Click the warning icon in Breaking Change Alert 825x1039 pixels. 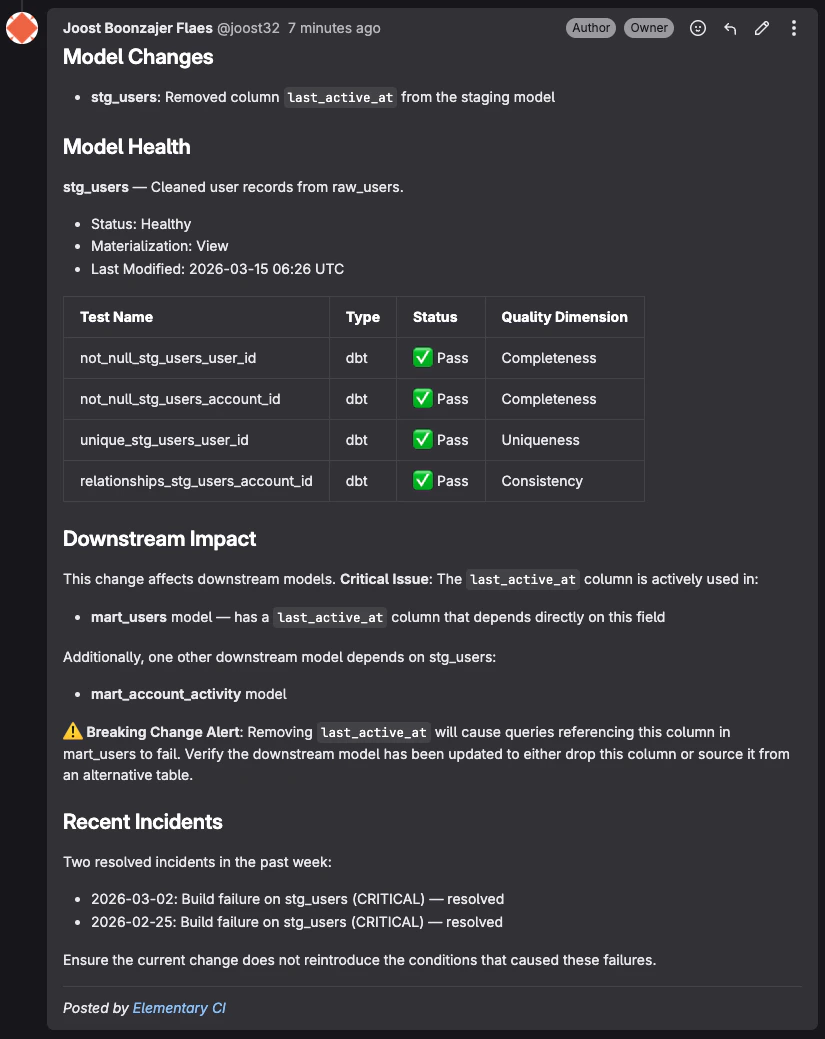(71, 731)
